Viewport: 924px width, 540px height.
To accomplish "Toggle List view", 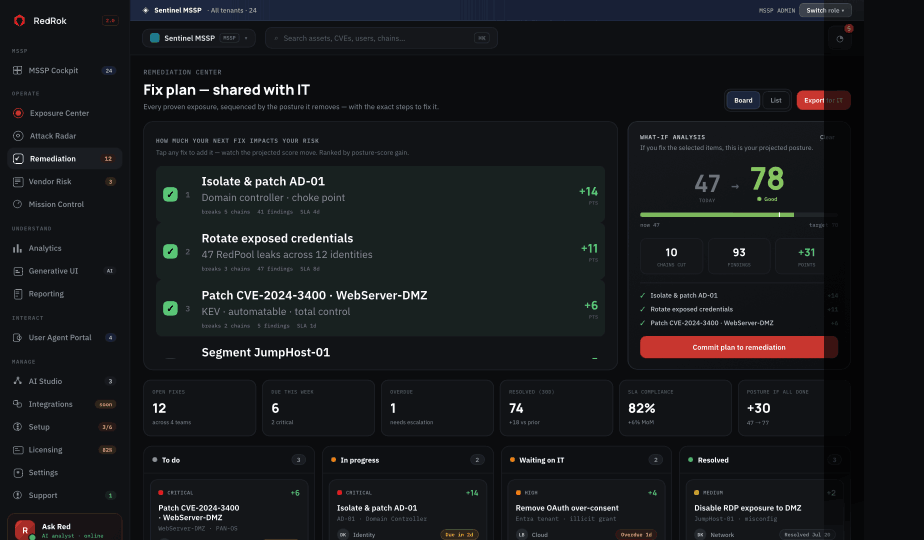I will [x=776, y=100].
